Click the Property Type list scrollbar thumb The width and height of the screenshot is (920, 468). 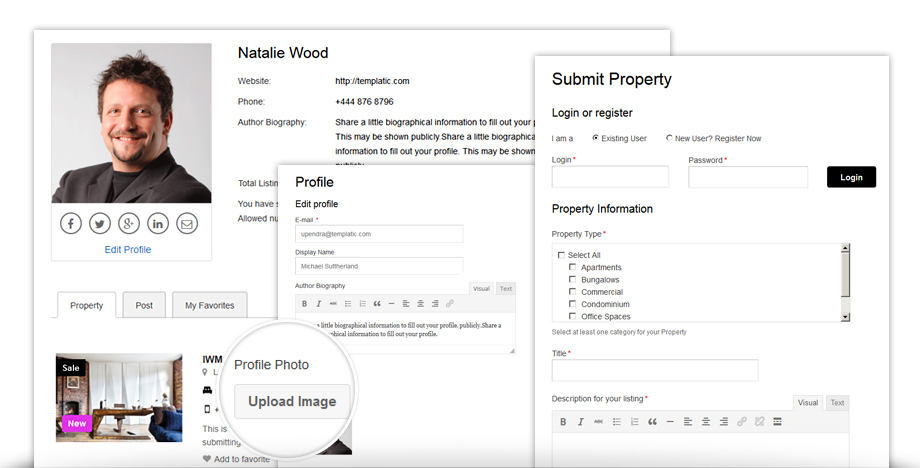[845, 274]
